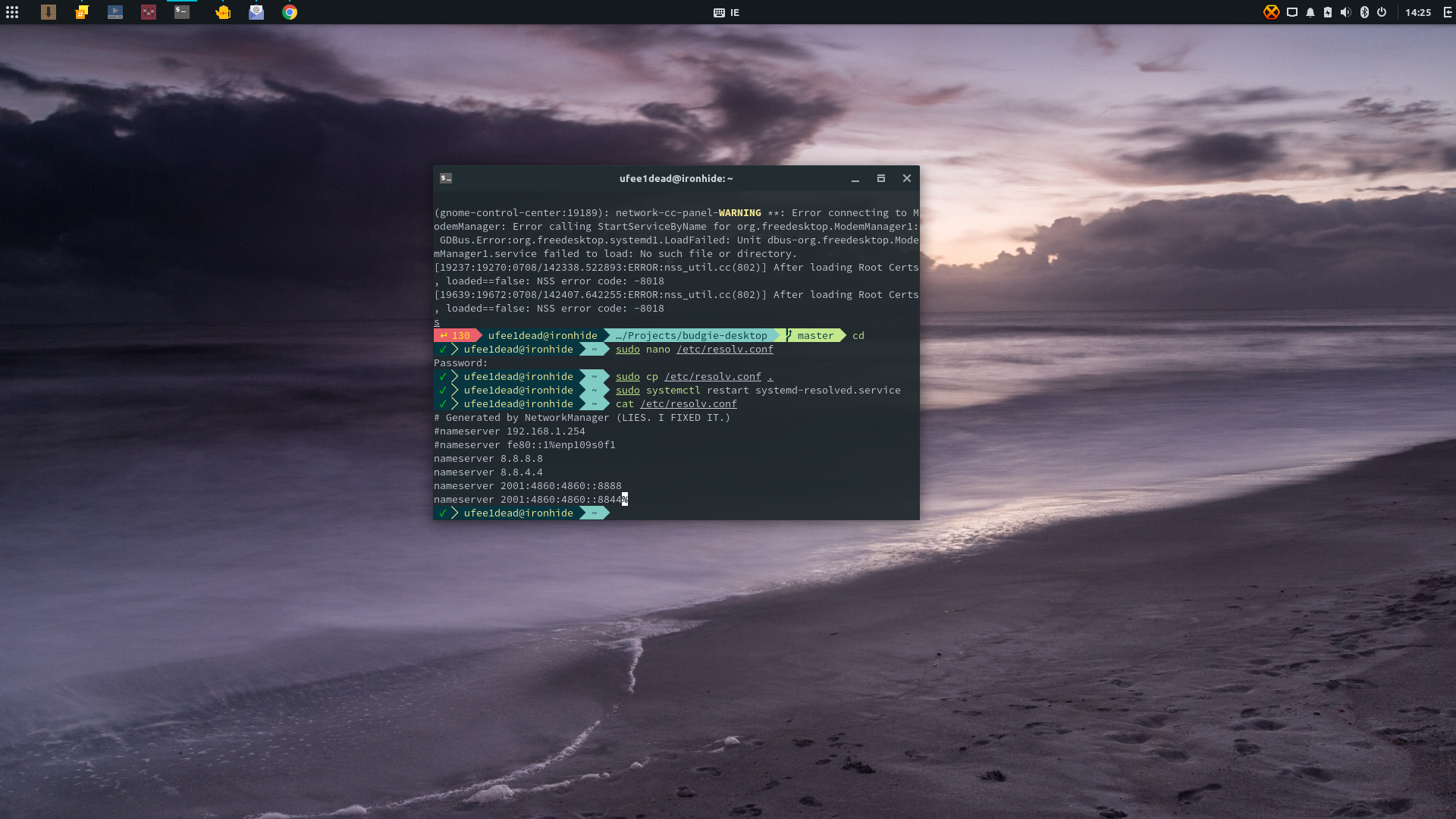This screenshot has height=819, width=1456.
Task: Click the '#nameserver fe80::1%enp109s0f1' line
Action: (x=525, y=444)
